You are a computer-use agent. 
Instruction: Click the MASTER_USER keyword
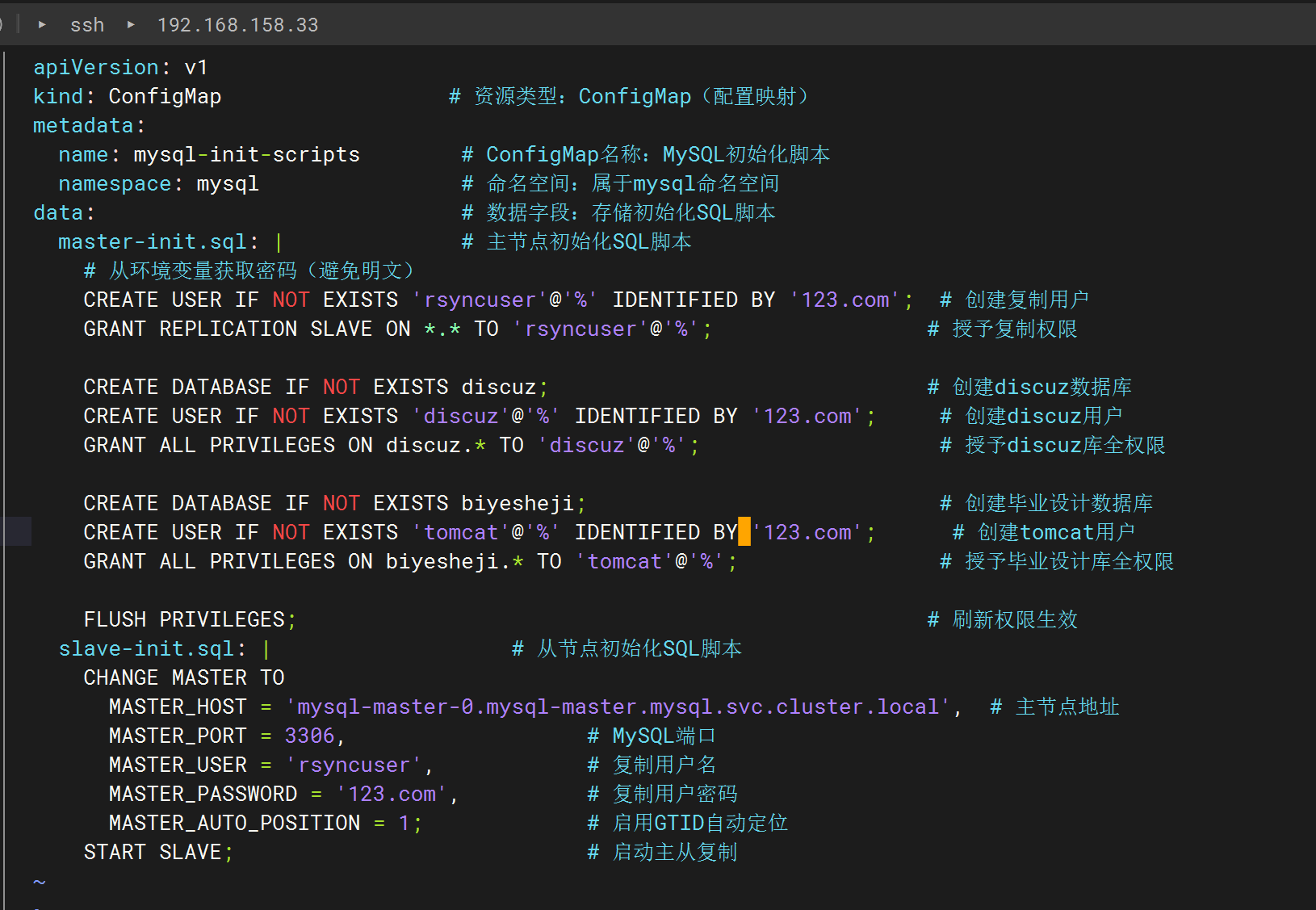pos(178,765)
